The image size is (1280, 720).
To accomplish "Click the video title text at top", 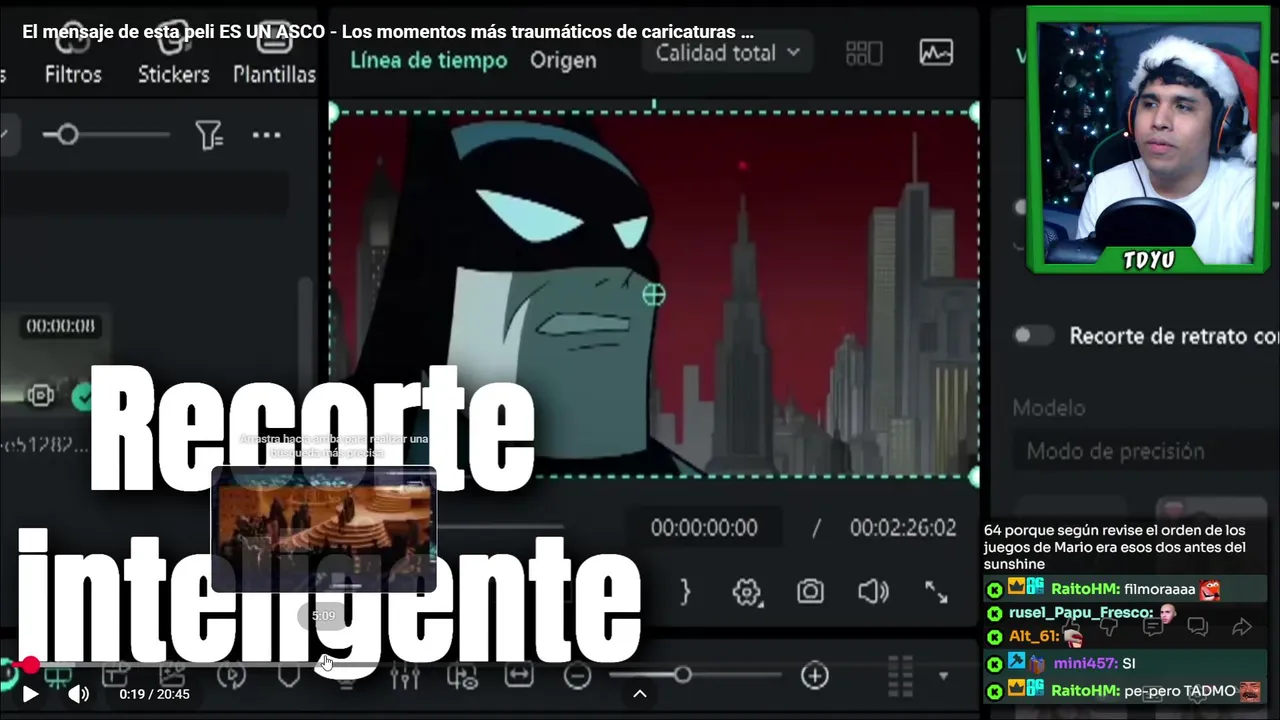I will click(x=388, y=32).
